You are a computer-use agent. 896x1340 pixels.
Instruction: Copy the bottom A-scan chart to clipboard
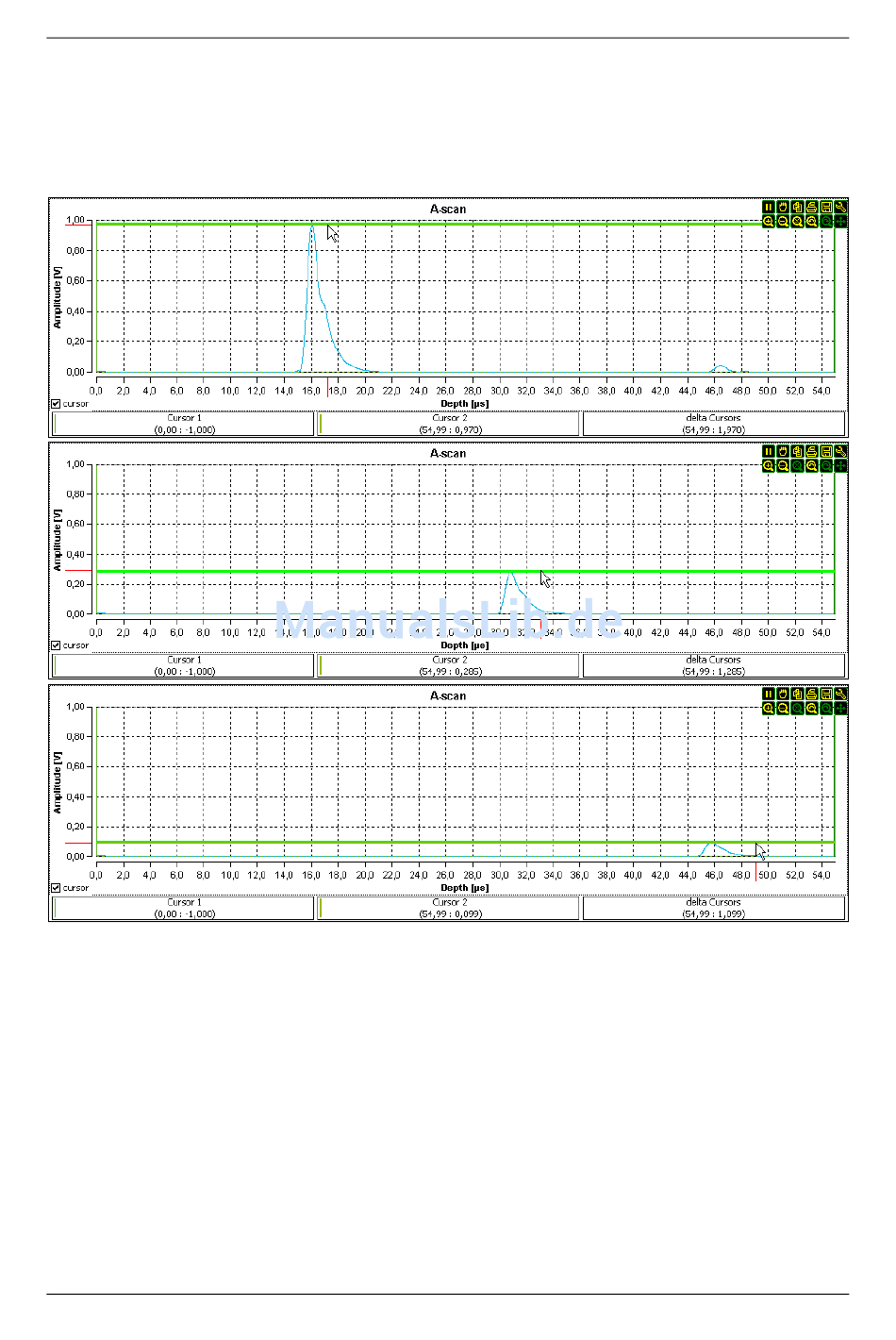797,694
